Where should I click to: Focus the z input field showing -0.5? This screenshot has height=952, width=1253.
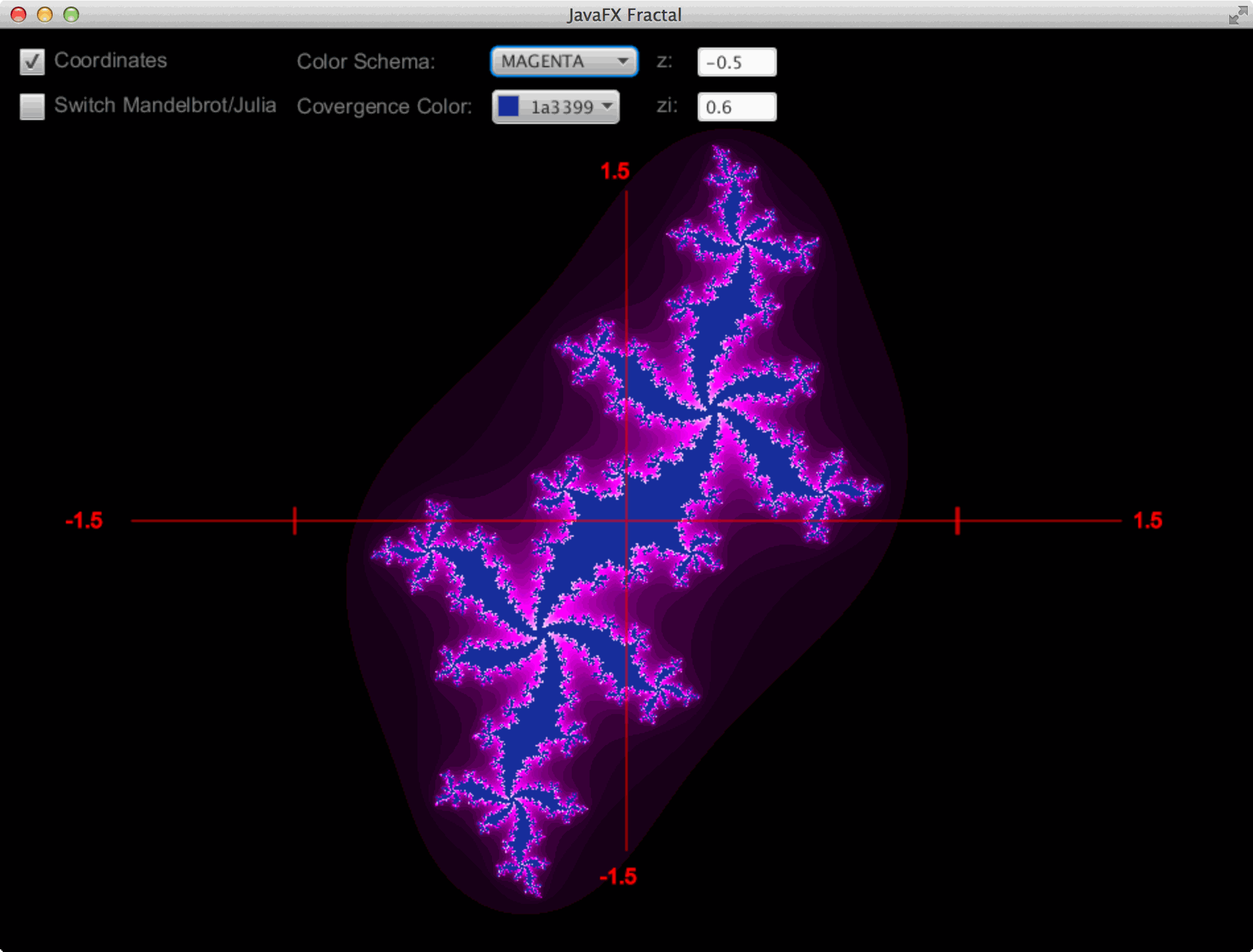(x=737, y=63)
